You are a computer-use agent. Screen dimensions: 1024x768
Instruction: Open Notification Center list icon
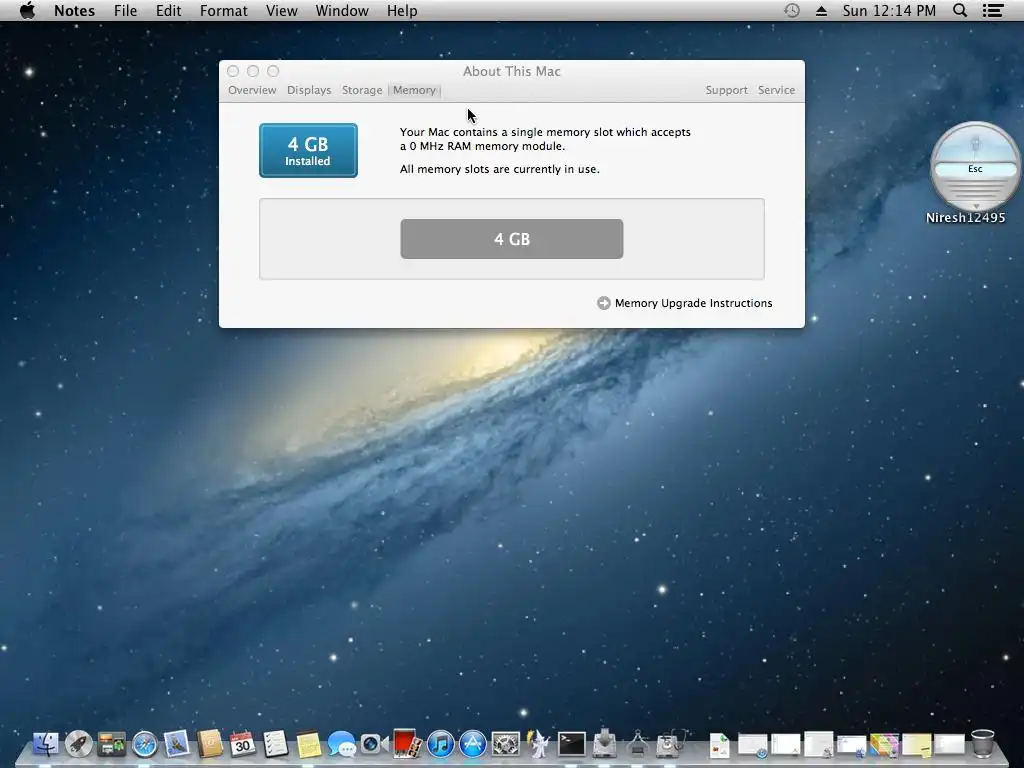click(993, 10)
